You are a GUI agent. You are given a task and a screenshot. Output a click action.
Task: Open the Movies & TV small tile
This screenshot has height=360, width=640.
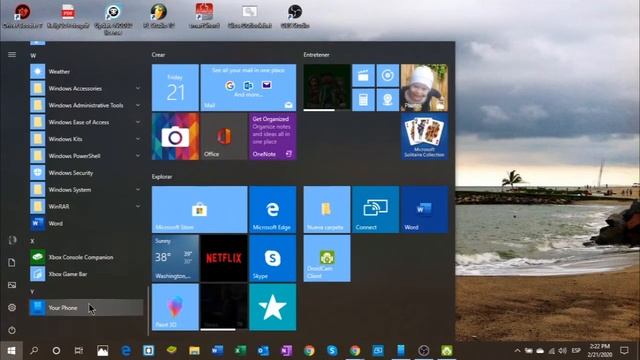363,76
